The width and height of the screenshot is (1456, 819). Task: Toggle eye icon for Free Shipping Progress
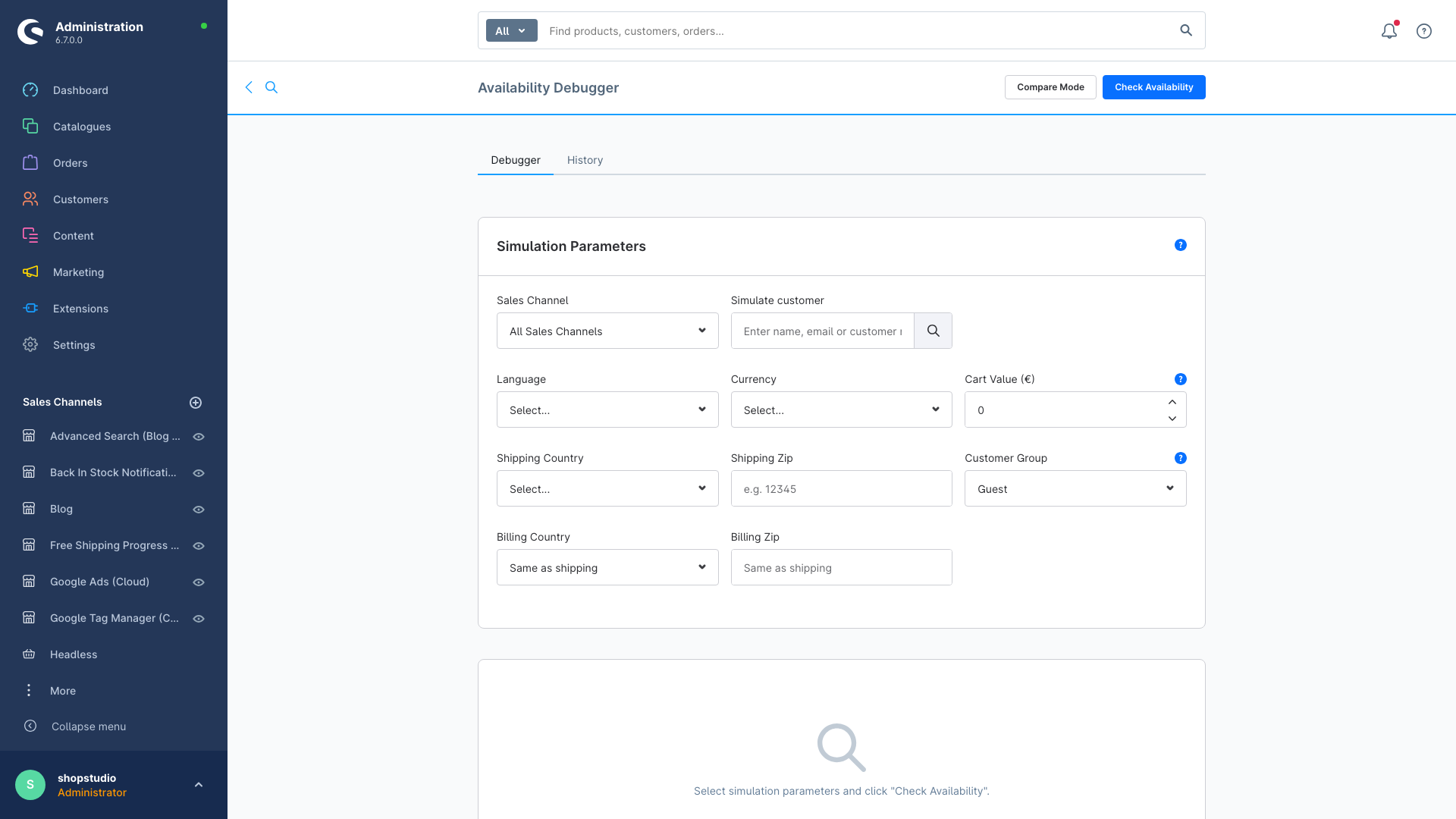(x=199, y=546)
